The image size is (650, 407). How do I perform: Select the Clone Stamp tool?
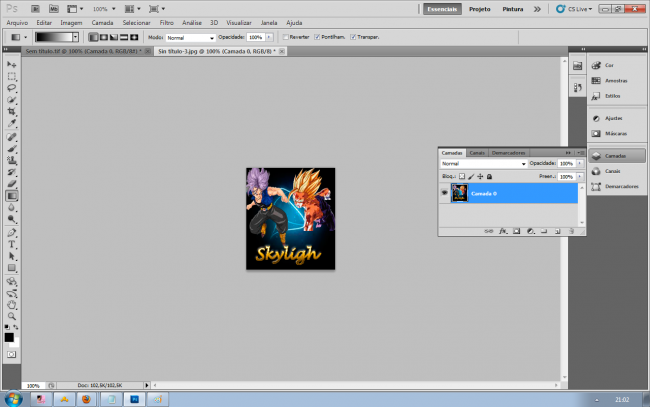pos(12,160)
